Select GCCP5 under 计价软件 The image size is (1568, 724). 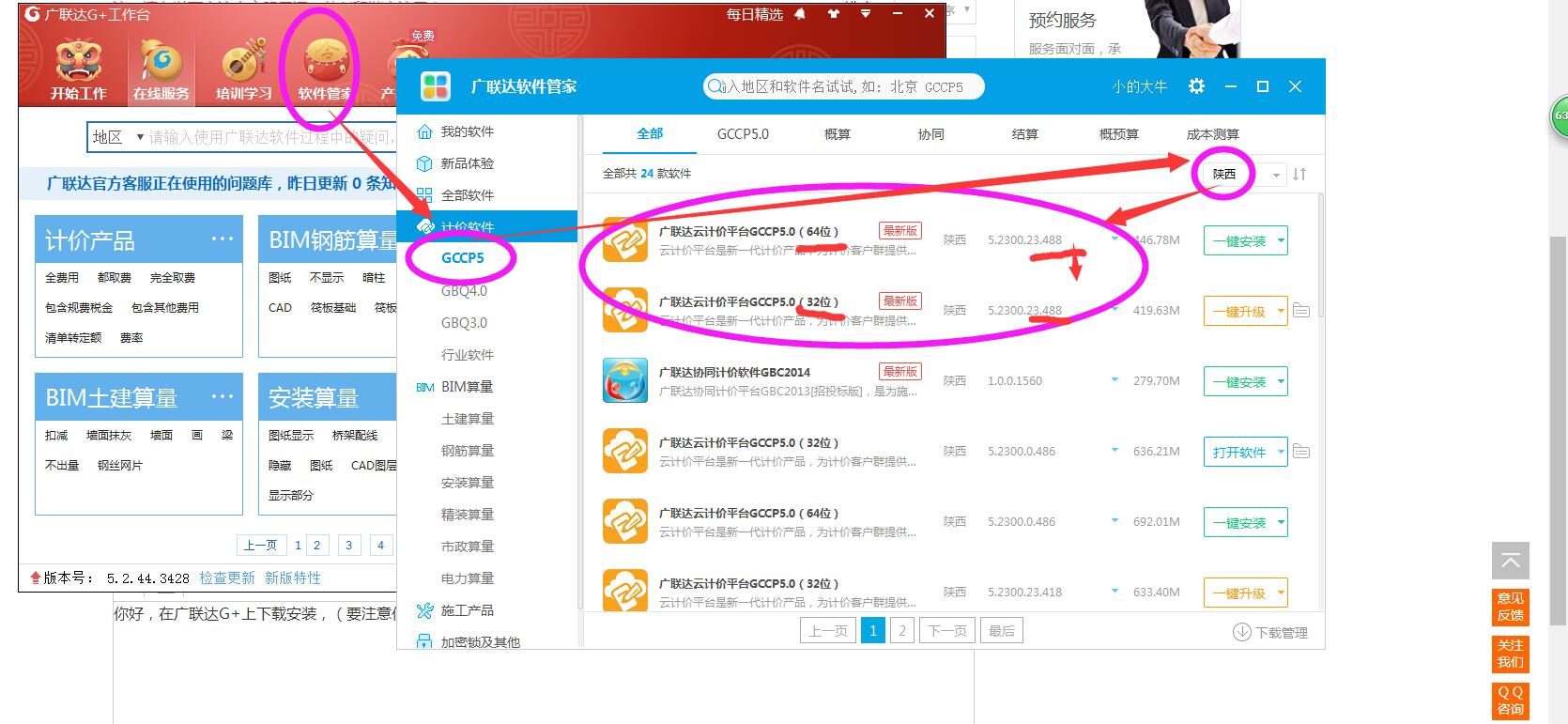click(463, 258)
